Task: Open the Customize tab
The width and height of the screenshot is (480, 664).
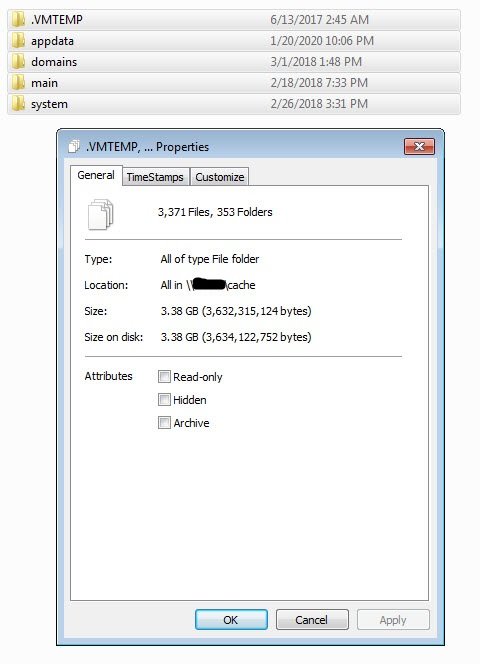Action: [x=219, y=177]
